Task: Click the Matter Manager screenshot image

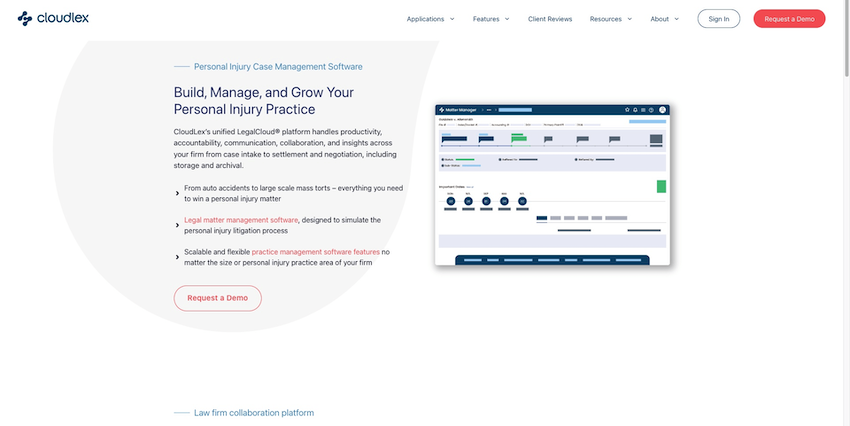Action: click(x=552, y=185)
